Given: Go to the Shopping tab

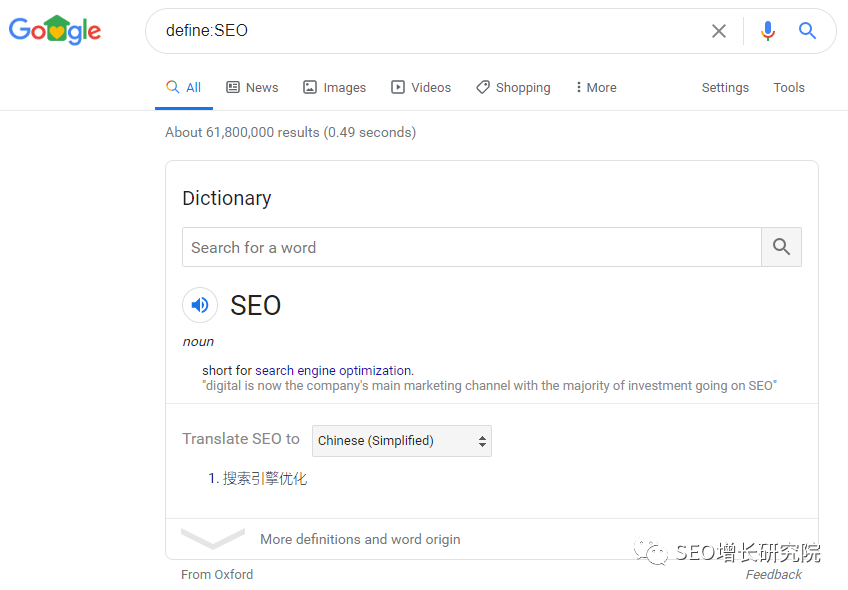Looking at the screenshot, I should [513, 88].
